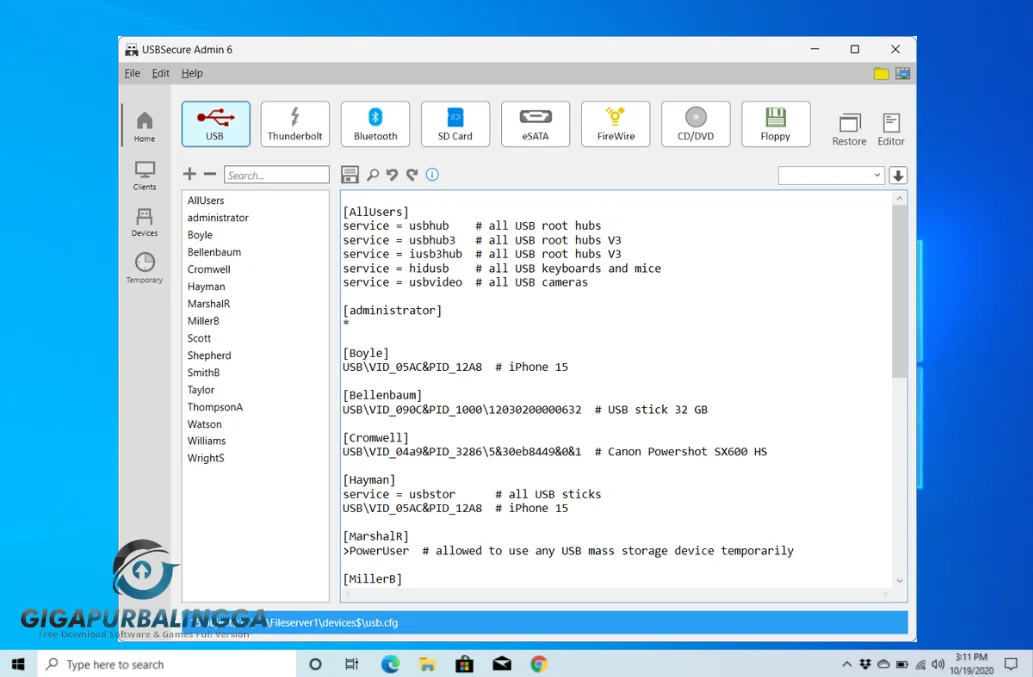
Task: Open the Edit menu
Action: click(x=160, y=72)
